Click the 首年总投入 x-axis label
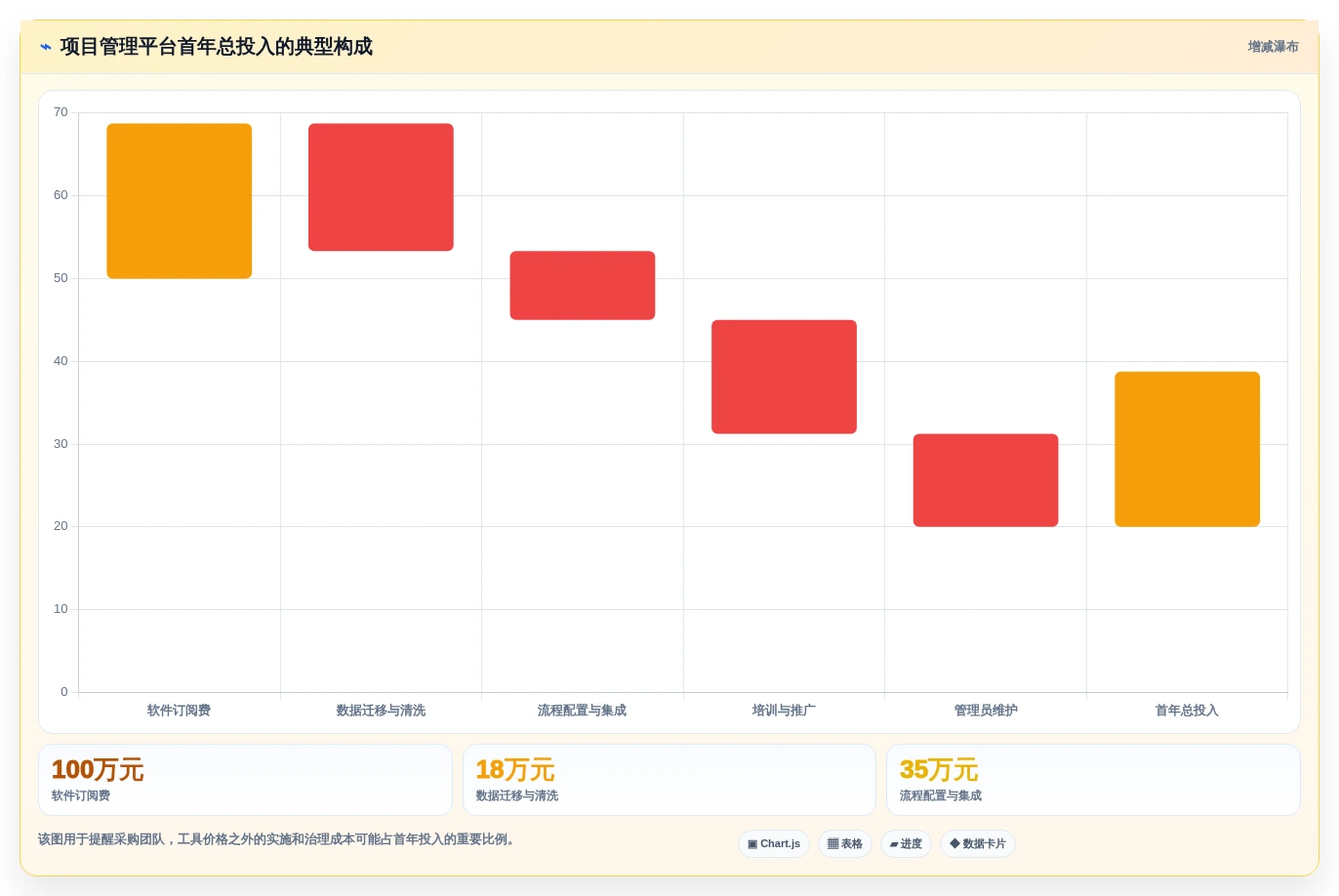Screen dimensions: 1339x896 pyautogui.click(x=1187, y=711)
